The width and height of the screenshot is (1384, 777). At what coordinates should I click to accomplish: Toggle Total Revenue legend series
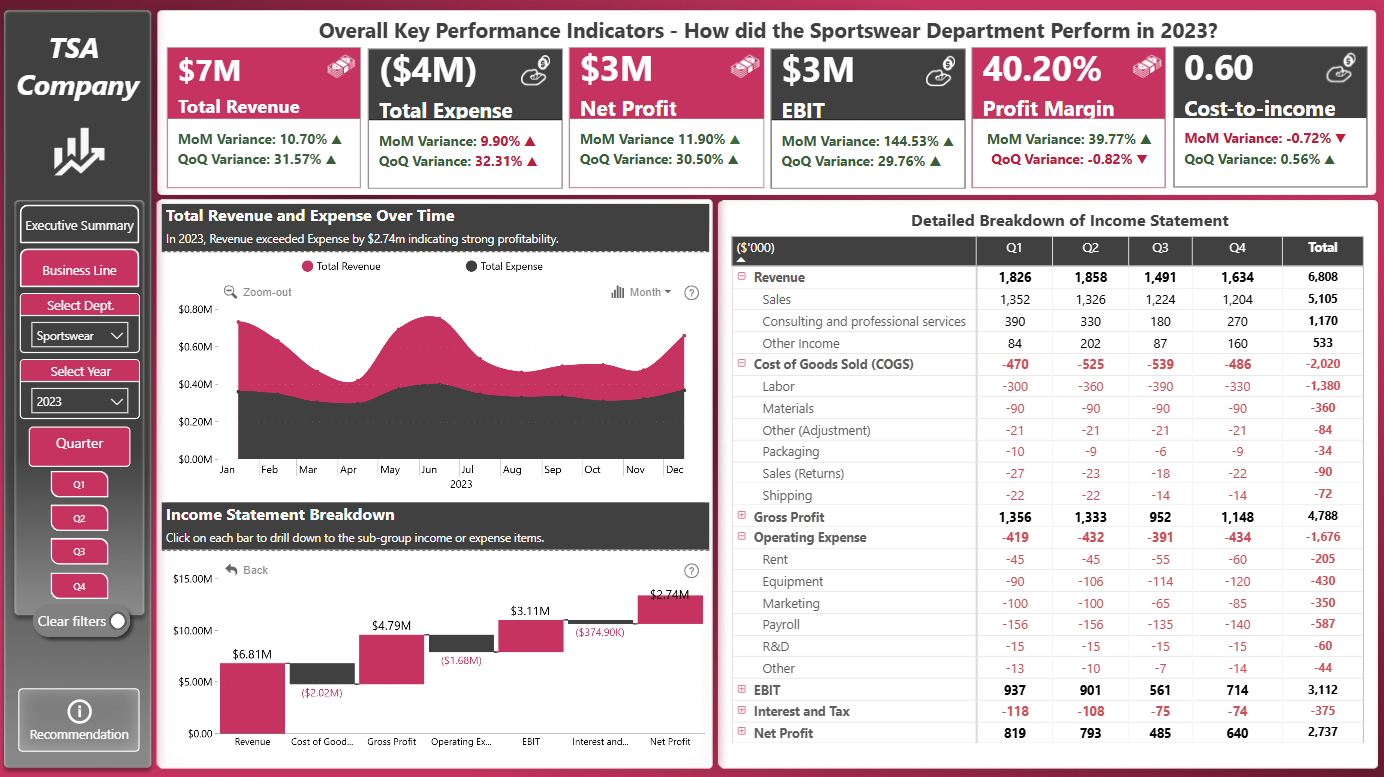tap(341, 267)
